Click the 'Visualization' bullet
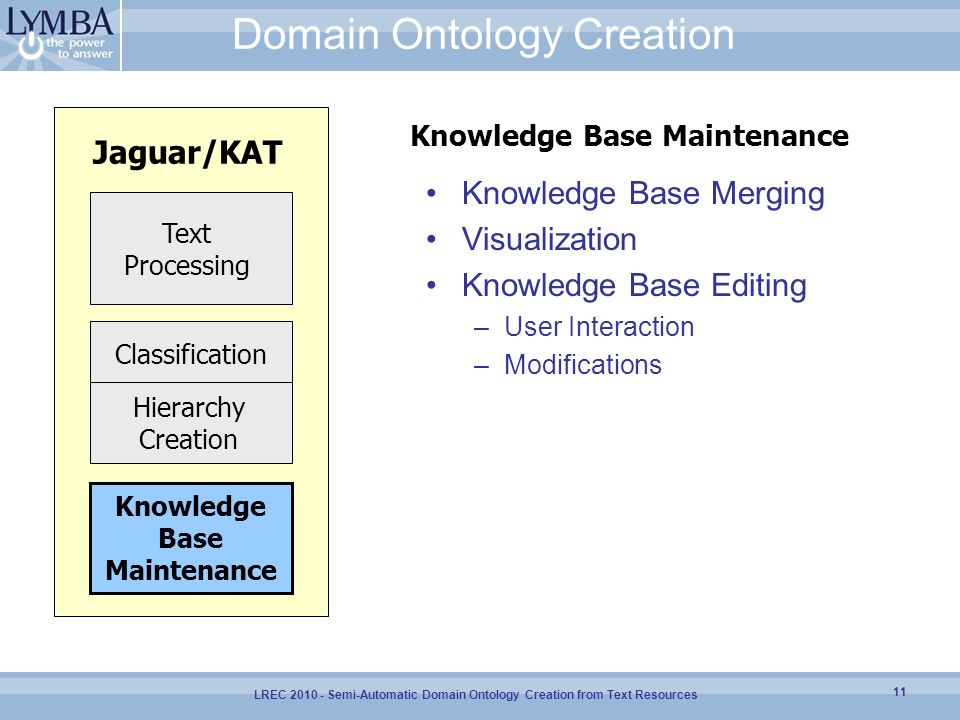The height and width of the screenshot is (720, 960). (x=549, y=239)
